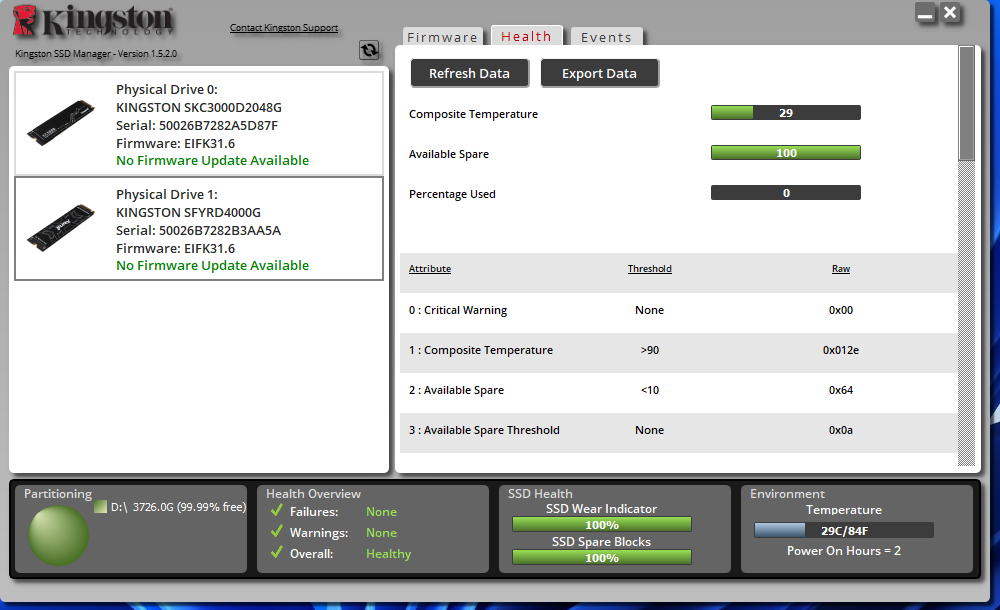Viewport: 1000px width, 610px height.
Task: Click the Overall Healthy status text
Action: coord(388,554)
